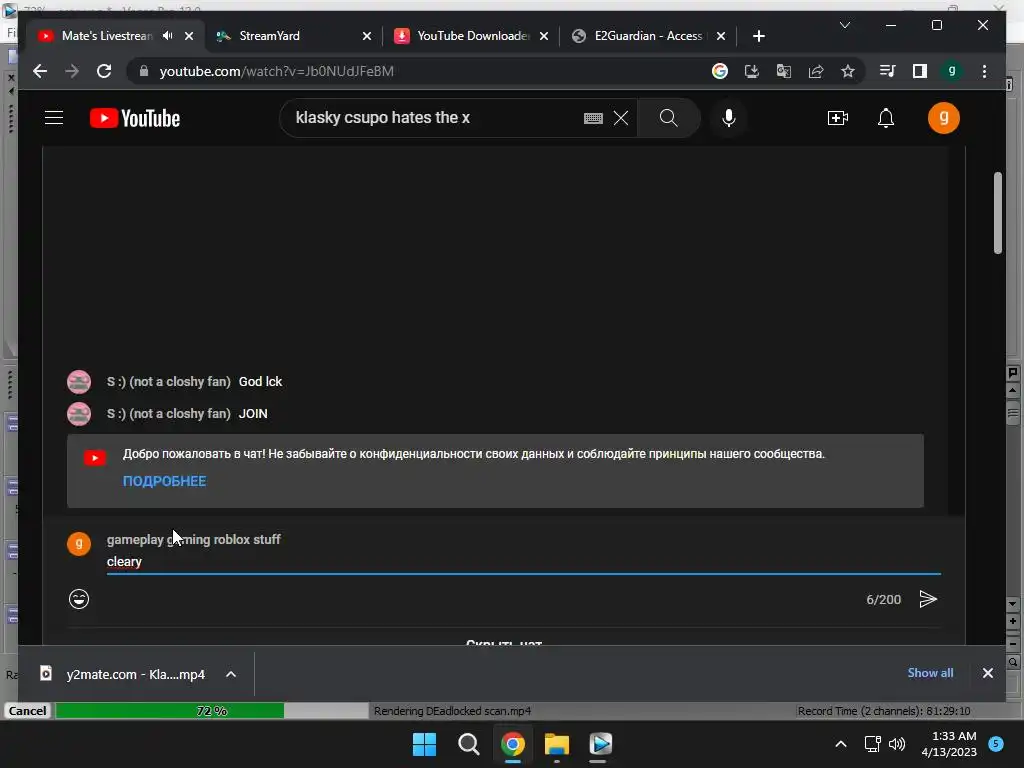Translate this page icon
The width and height of the screenshot is (1024, 768).
784,71
